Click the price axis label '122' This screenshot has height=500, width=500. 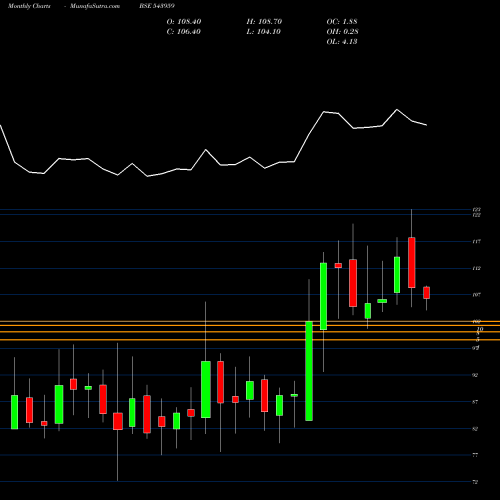(477, 215)
